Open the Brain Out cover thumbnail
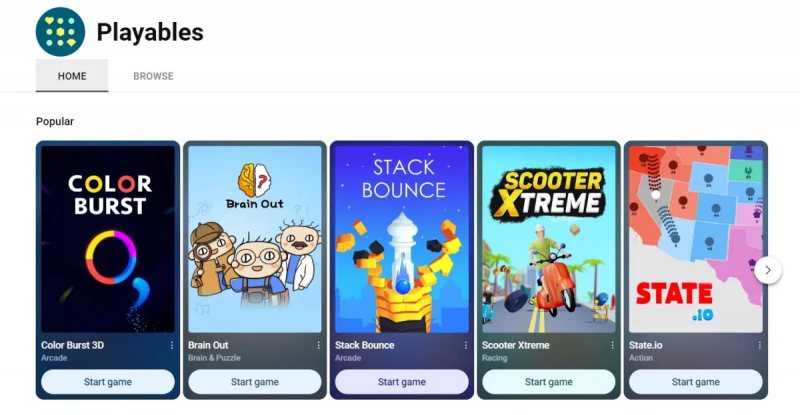 [255, 239]
